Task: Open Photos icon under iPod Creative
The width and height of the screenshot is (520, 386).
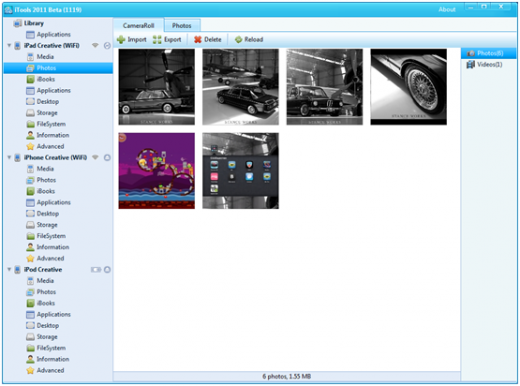Action: click(30, 292)
